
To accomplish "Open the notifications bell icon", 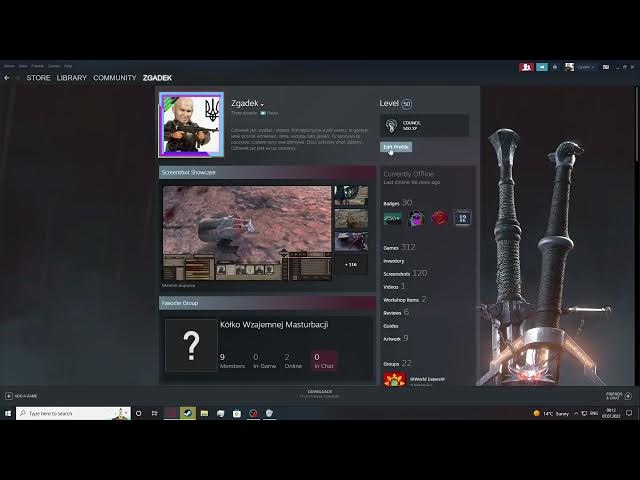I will pyautogui.click(x=555, y=67).
